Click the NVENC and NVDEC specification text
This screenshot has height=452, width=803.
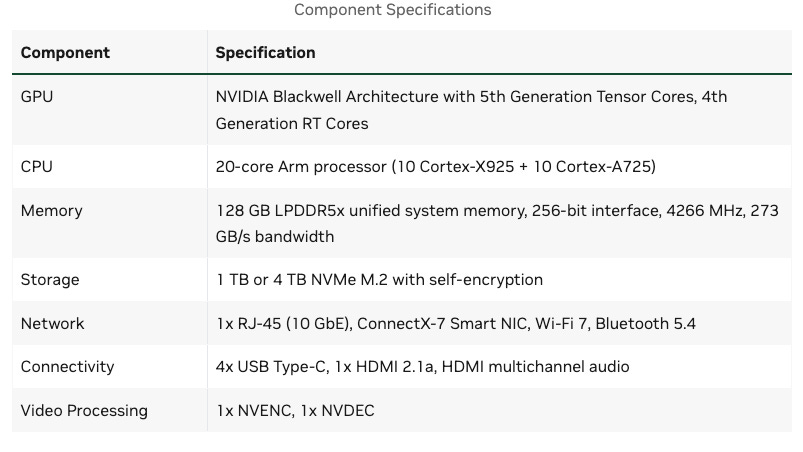pyautogui.click(x=295, y=411)
